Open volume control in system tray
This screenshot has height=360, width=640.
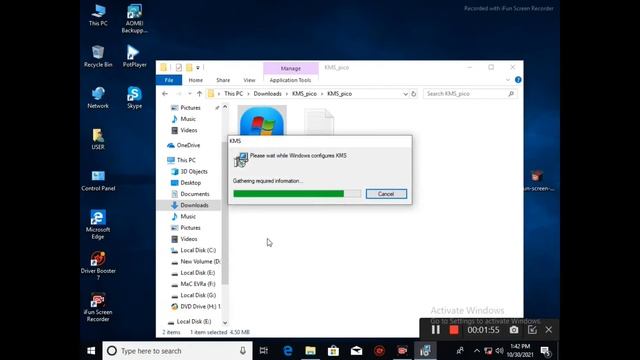[499, 351]
